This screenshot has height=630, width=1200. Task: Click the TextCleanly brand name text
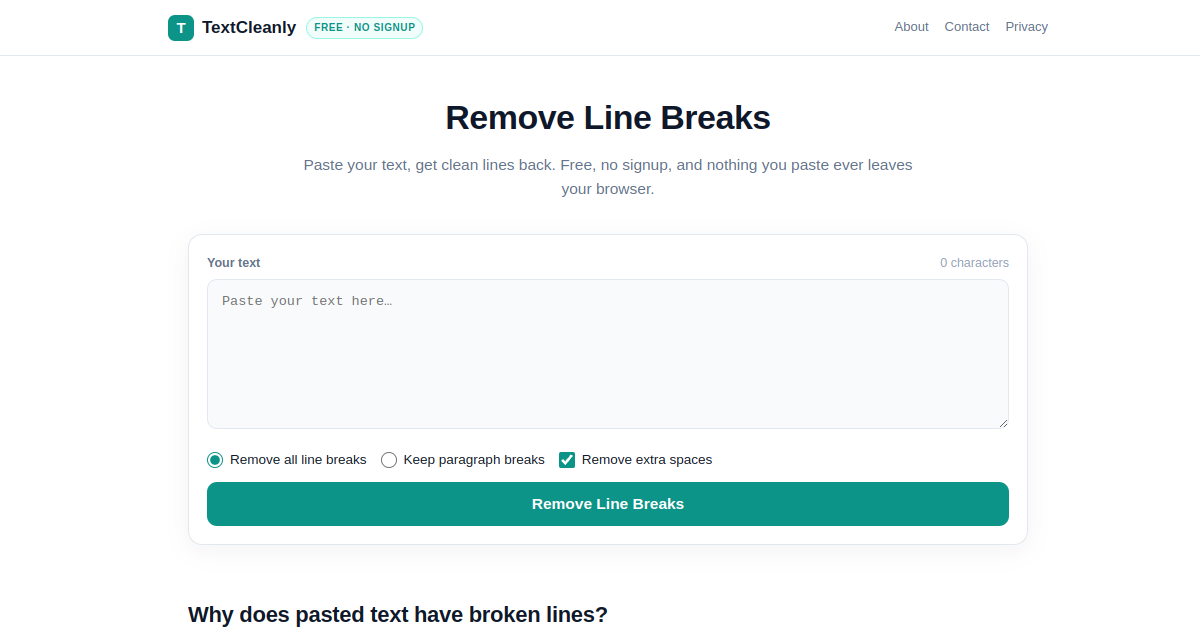click(249, 28)
